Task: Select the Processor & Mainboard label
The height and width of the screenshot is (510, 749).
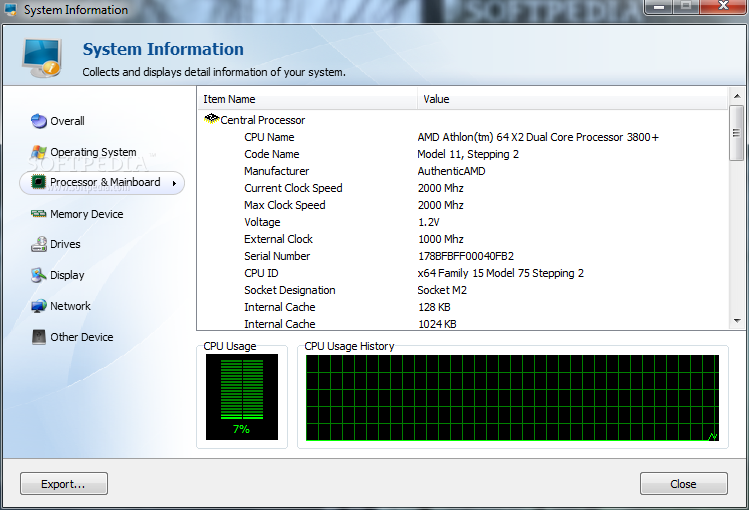Action: click(x=105, y=182)
